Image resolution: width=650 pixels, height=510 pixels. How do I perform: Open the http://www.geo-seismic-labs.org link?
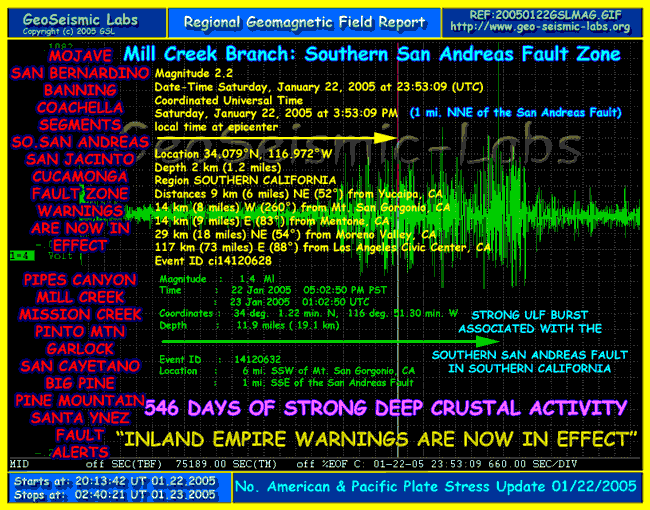[540, 27]
